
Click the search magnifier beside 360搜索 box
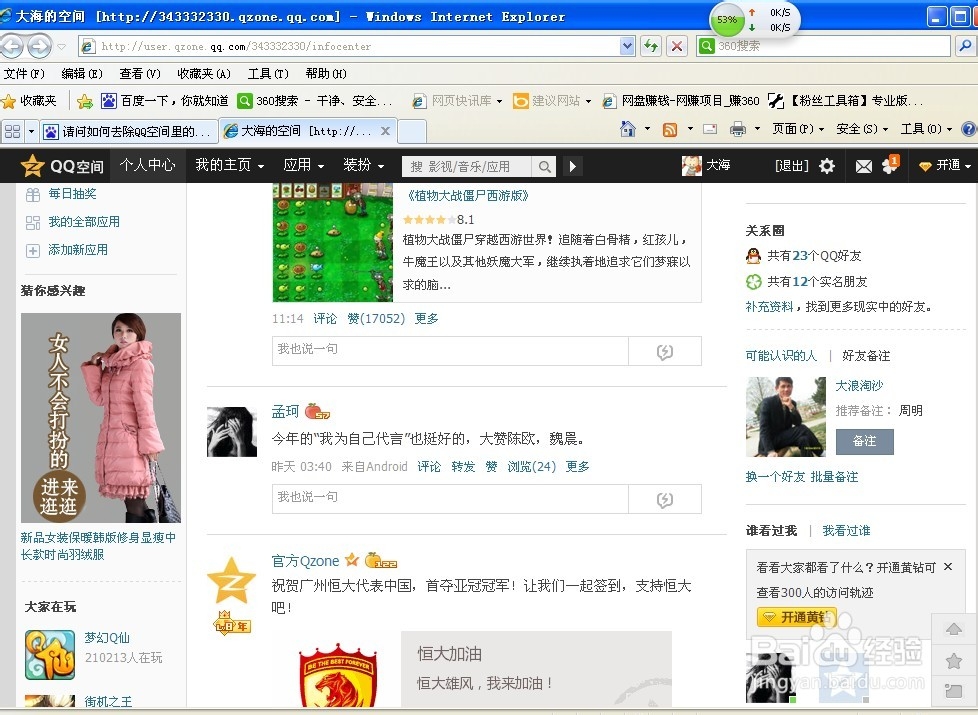[965, 46]
